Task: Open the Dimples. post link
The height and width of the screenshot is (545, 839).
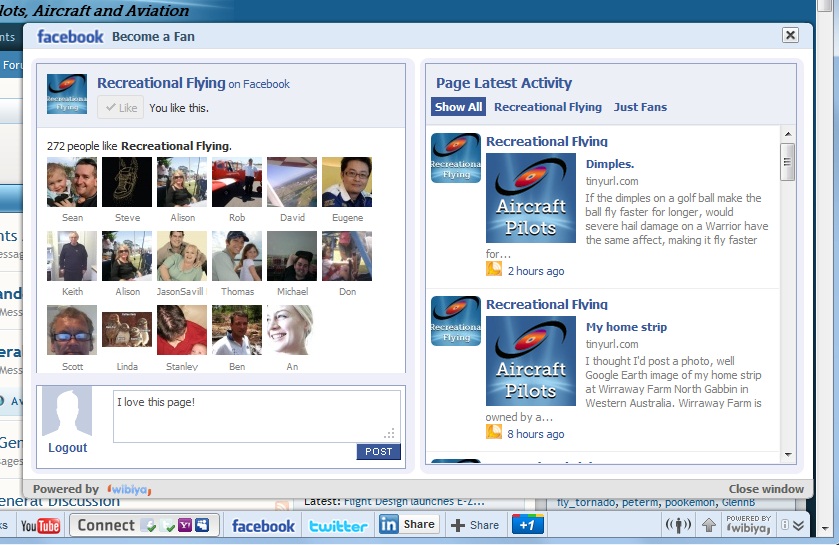Action: pos(609,164)
